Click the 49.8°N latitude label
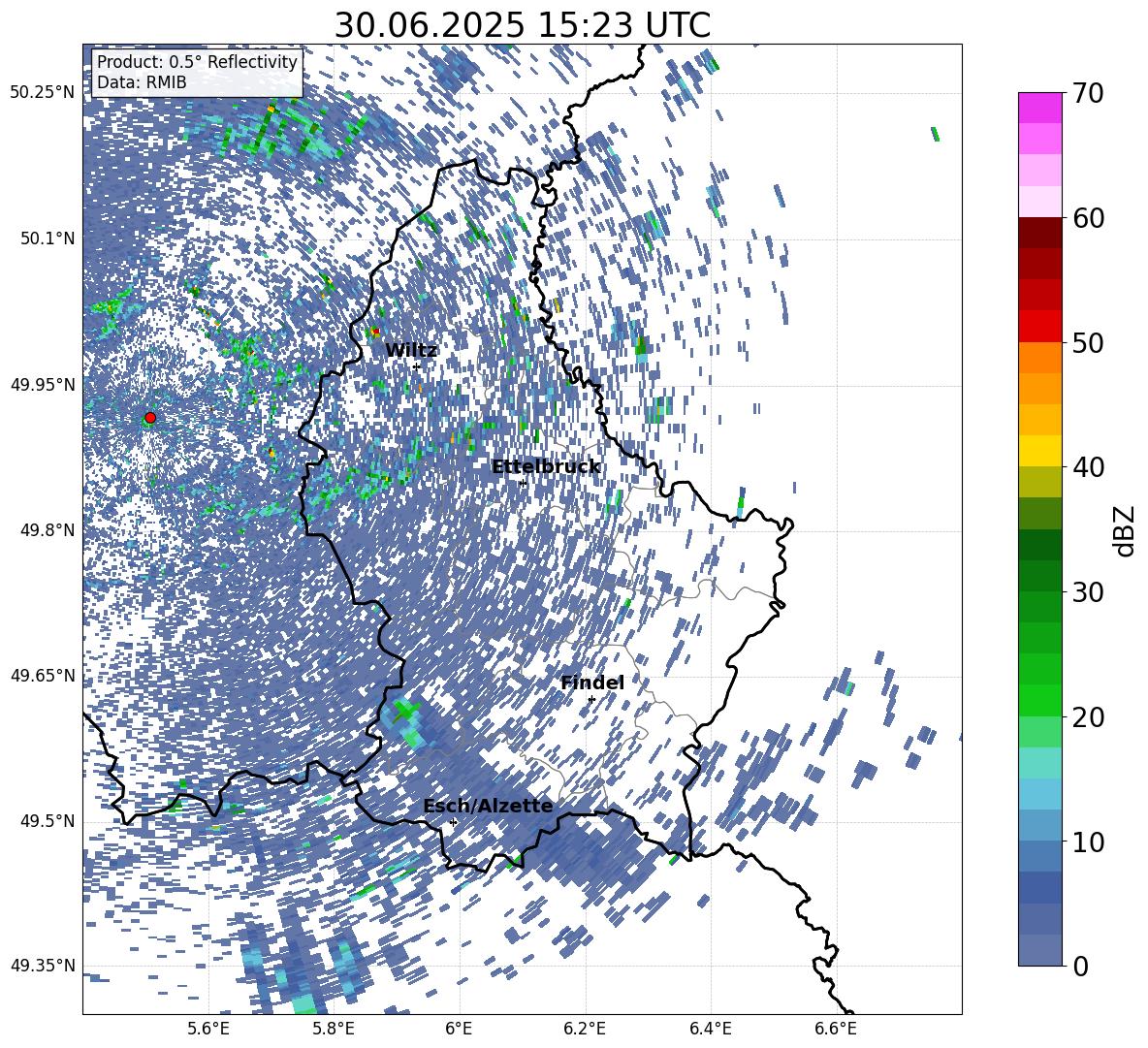This screenshot has width=1148, height=1048. (48, 530)
